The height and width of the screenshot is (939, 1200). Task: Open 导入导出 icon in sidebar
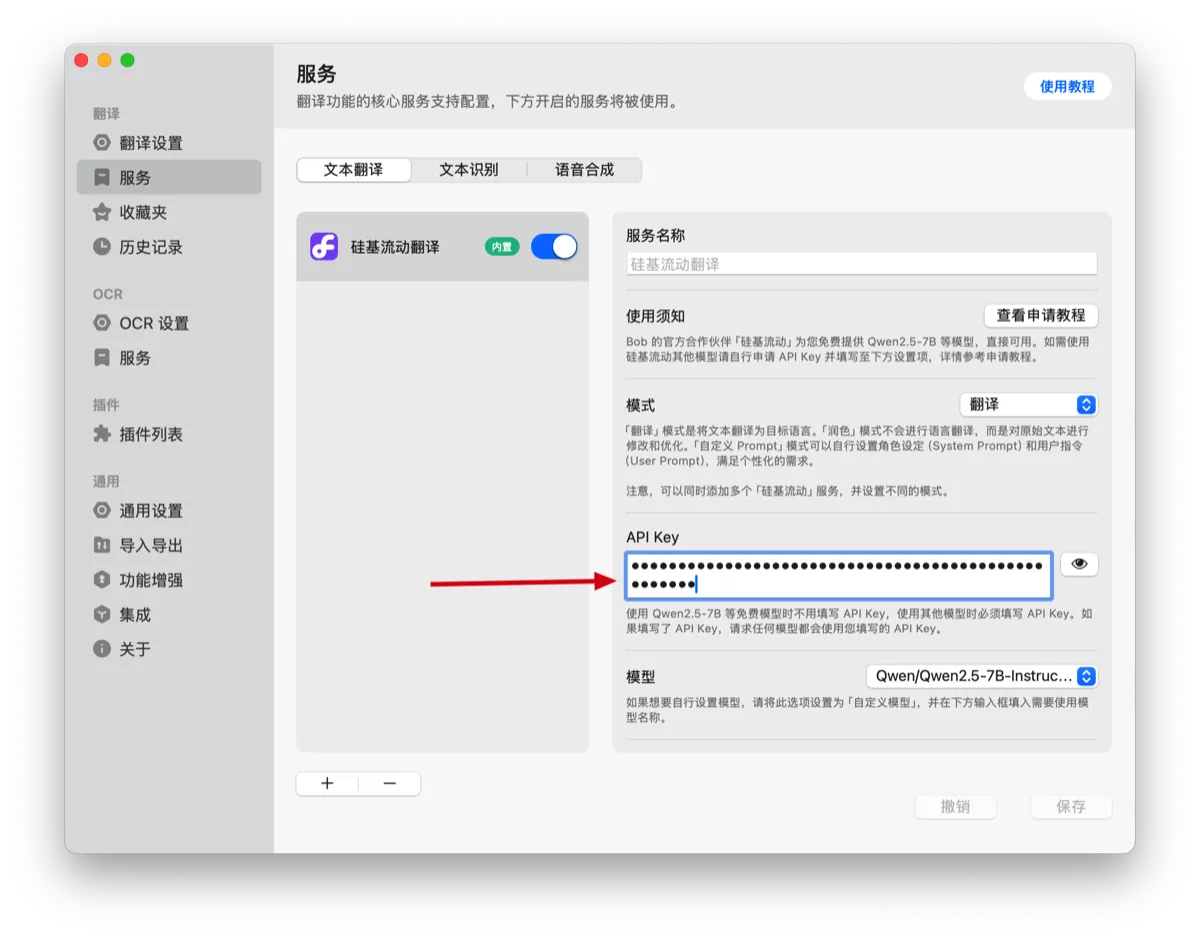pos(101,545)
